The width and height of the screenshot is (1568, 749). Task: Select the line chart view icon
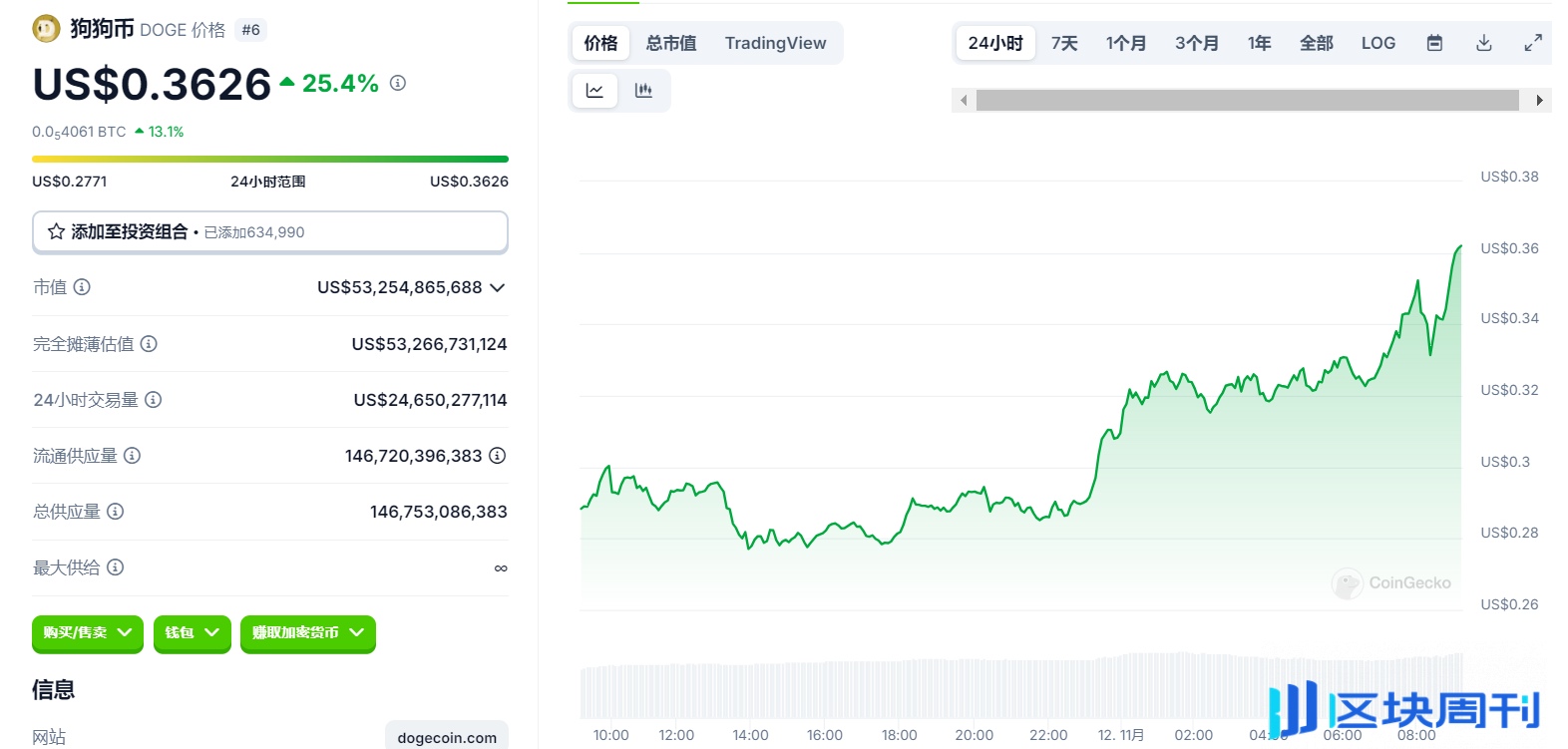pyautogui.click(x=594, y=91)
